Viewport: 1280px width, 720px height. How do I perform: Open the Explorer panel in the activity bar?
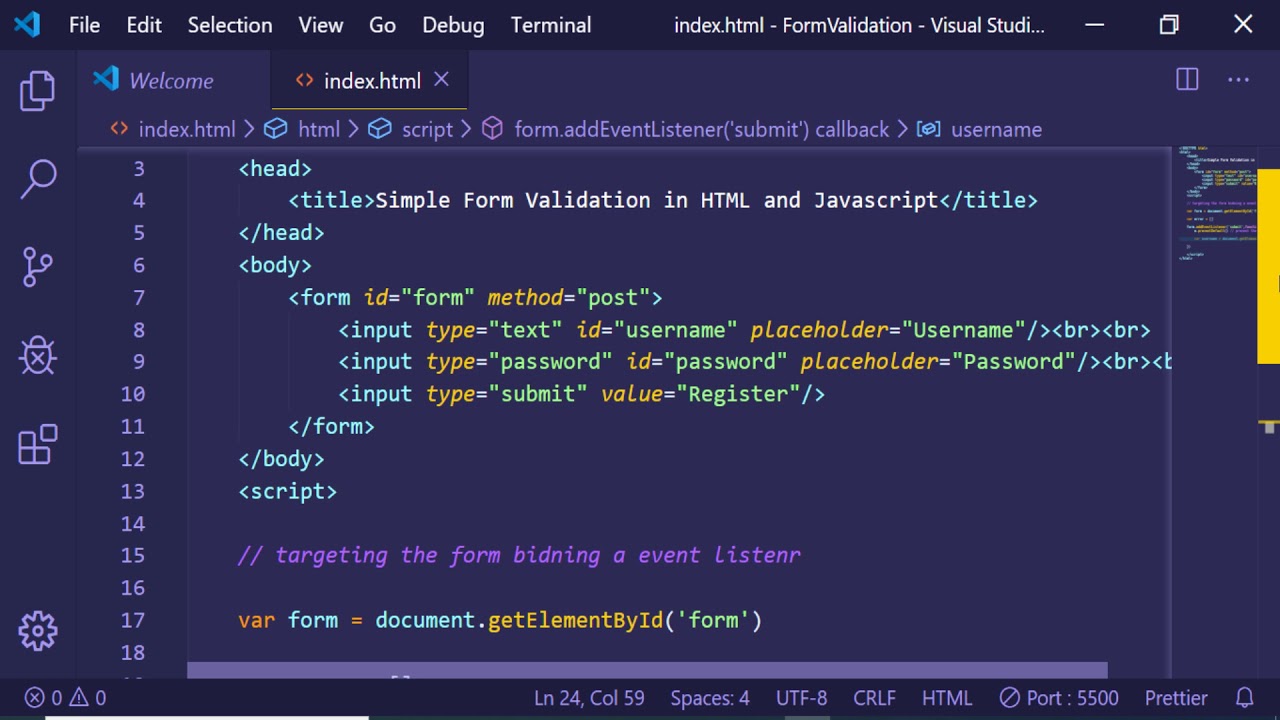pyautogui.click(x=38, y=91)
